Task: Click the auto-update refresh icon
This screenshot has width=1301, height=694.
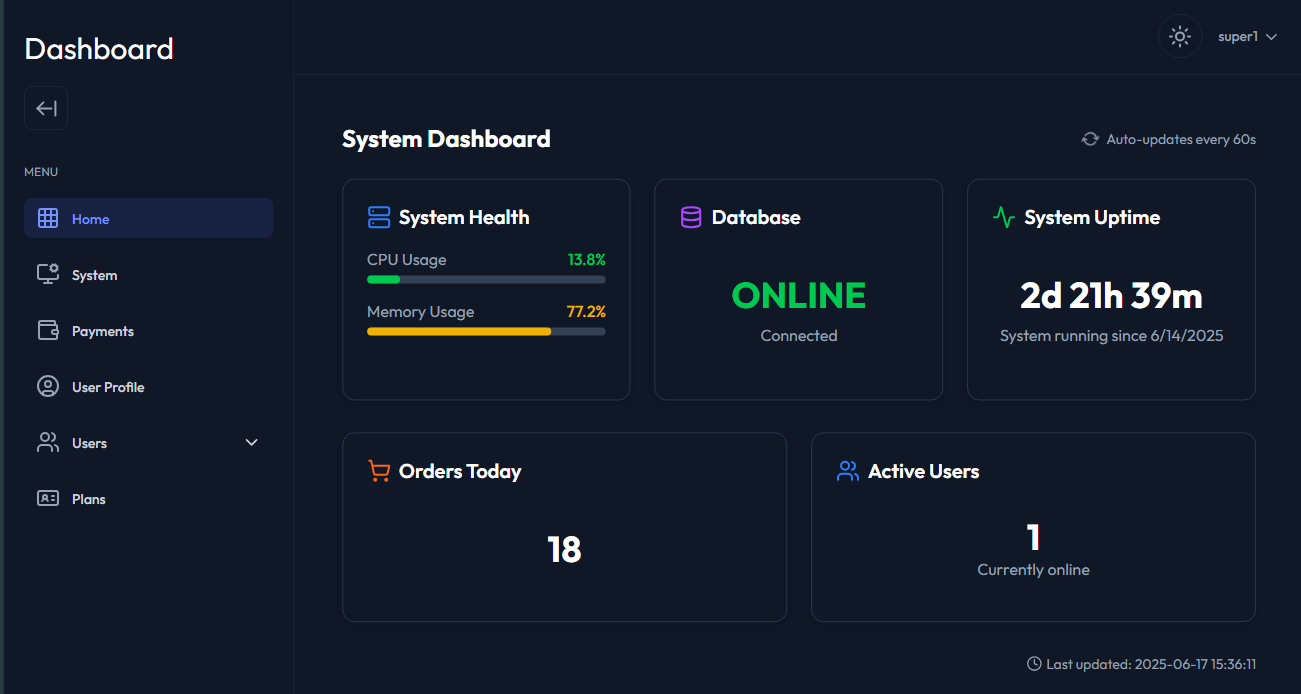Action: [1090, 139]
